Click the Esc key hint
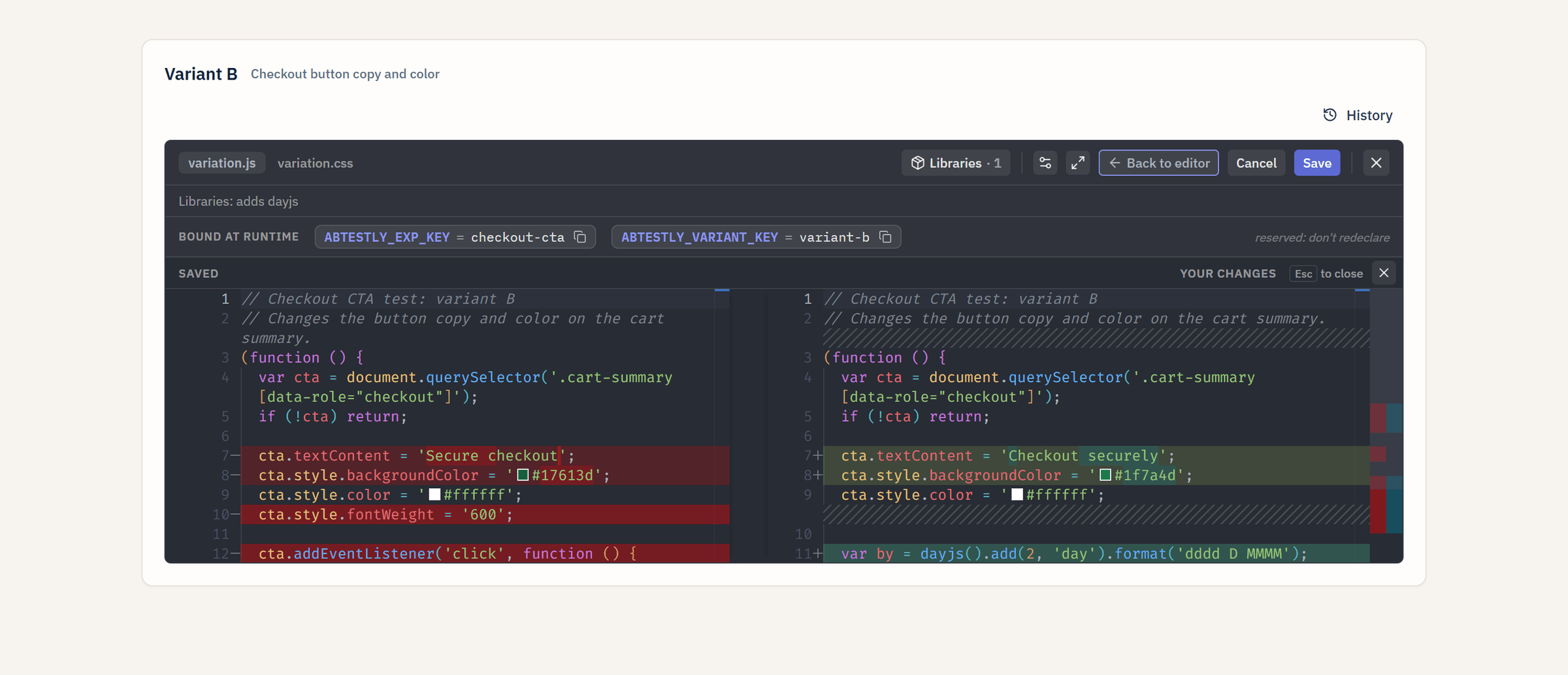 [1303, 273]
